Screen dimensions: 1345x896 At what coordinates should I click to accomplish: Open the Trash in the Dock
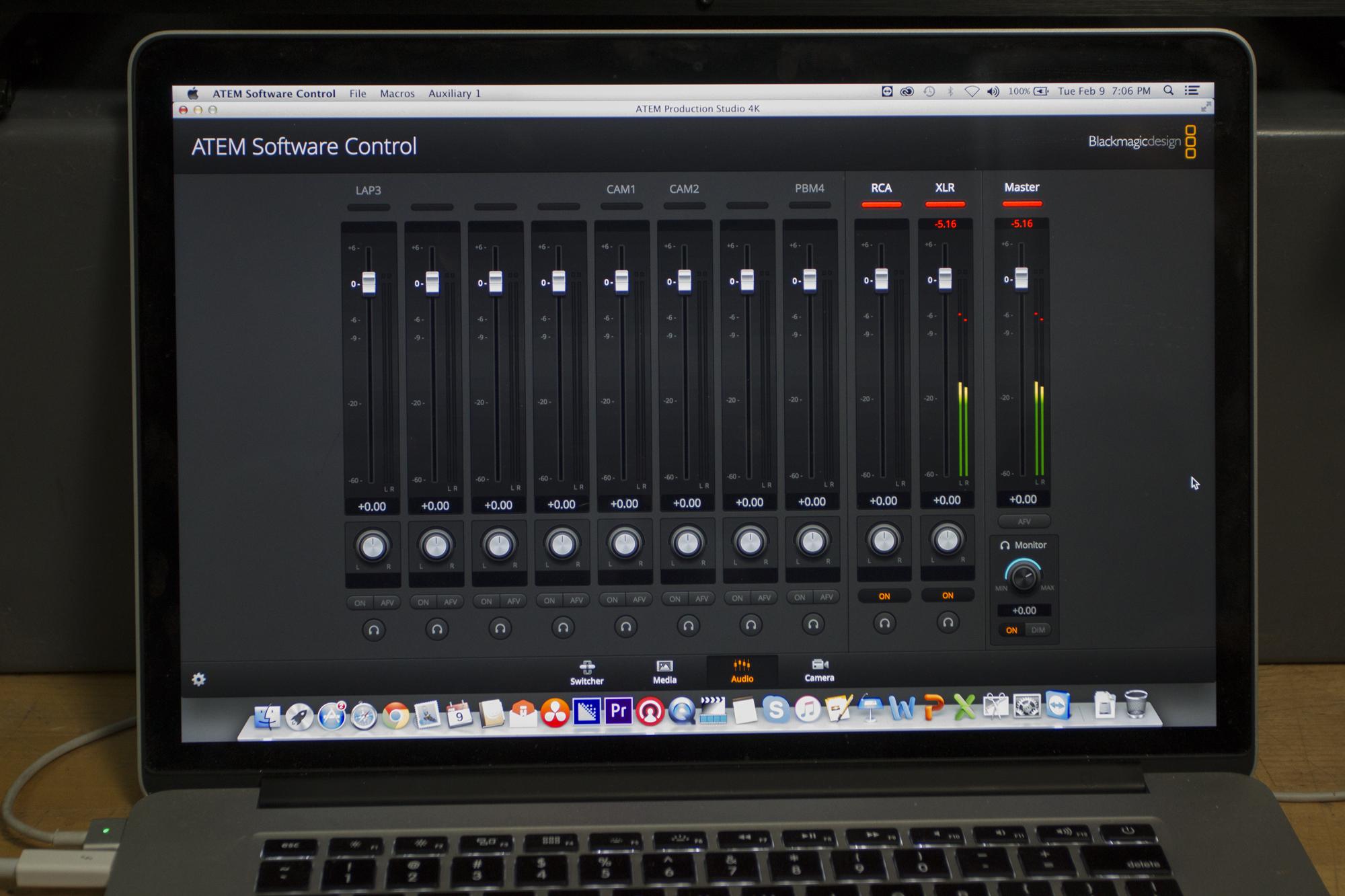(1136, 704)
